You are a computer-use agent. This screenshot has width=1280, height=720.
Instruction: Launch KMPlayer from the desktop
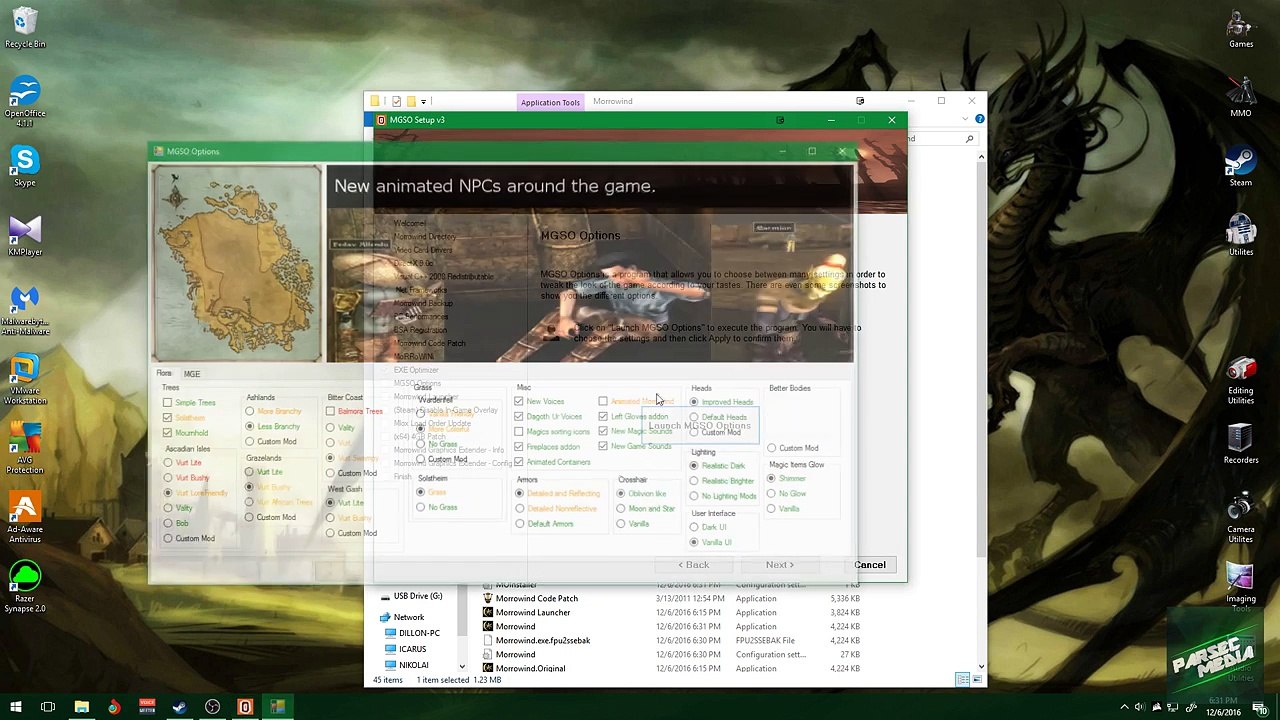[25, 237]
